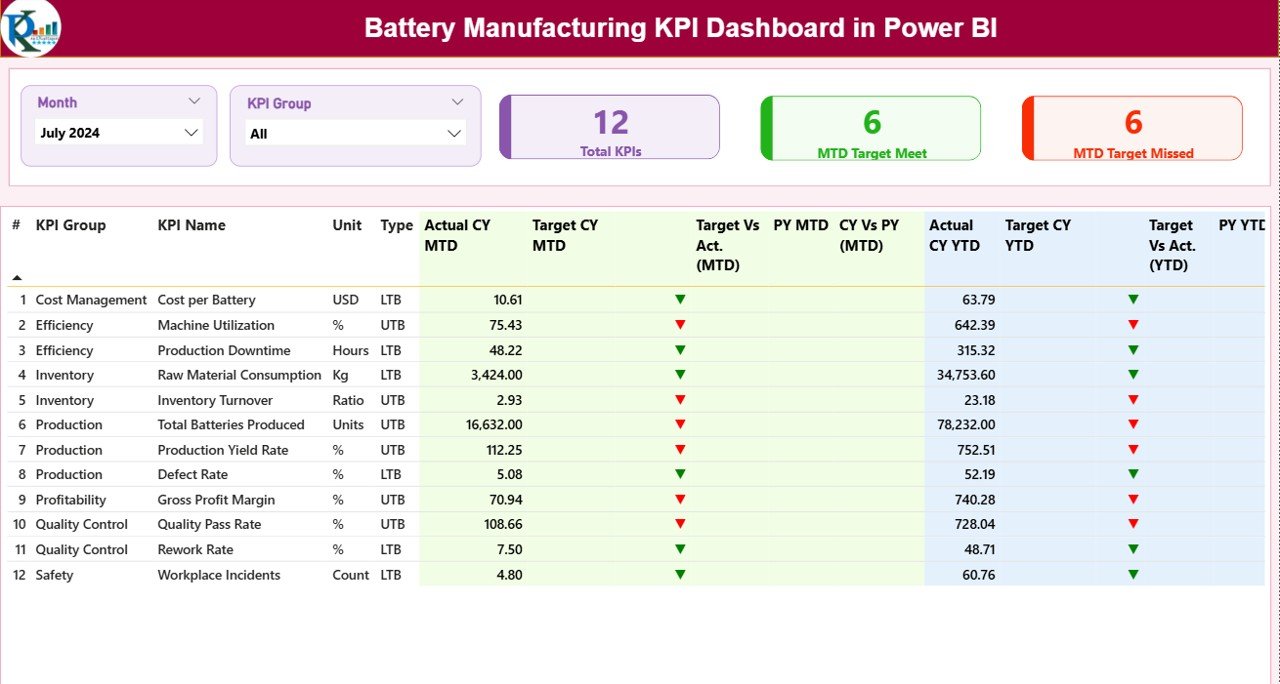The width and height of the screenshot is (1280, 684).
Task: Click the red down-triangle for Machine Utilization MTD
Action: click(x=681, y=324)
